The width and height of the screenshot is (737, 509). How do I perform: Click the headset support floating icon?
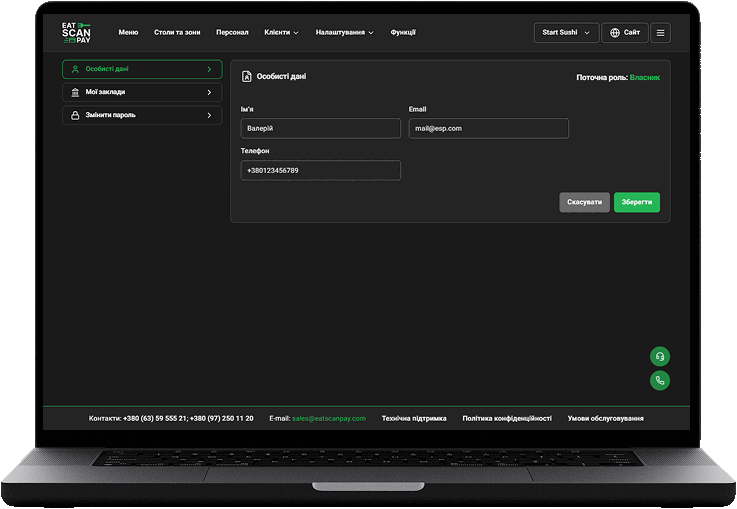click(x=660, y=357)
